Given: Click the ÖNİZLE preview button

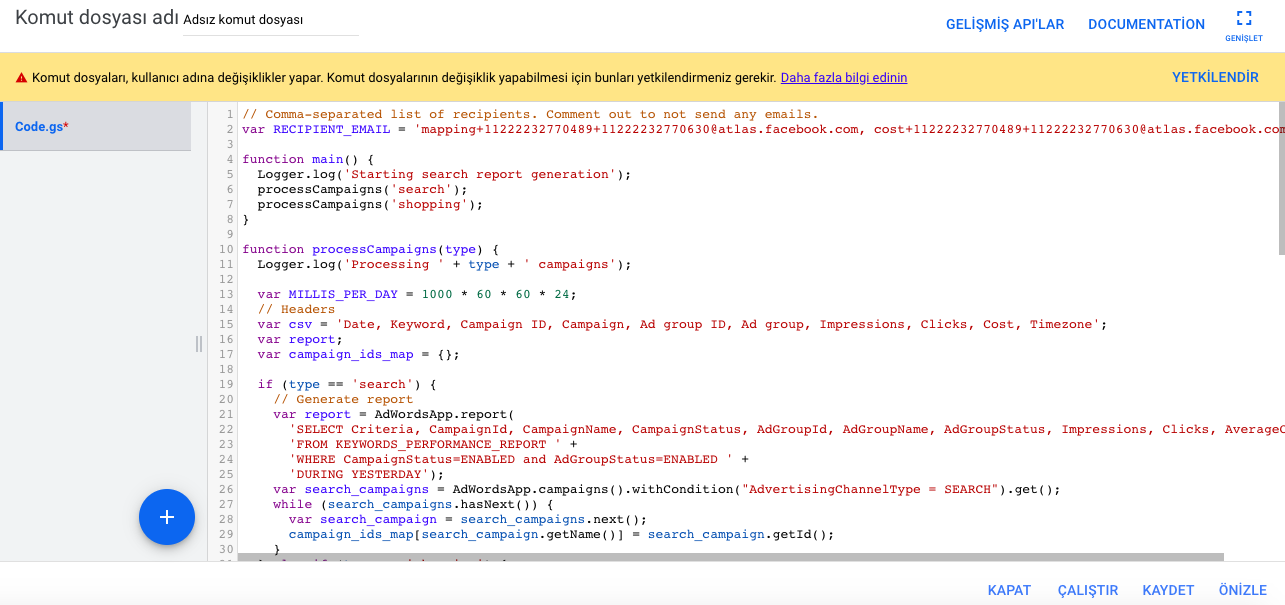Looking at the screenshot, I should (1243, 590).
